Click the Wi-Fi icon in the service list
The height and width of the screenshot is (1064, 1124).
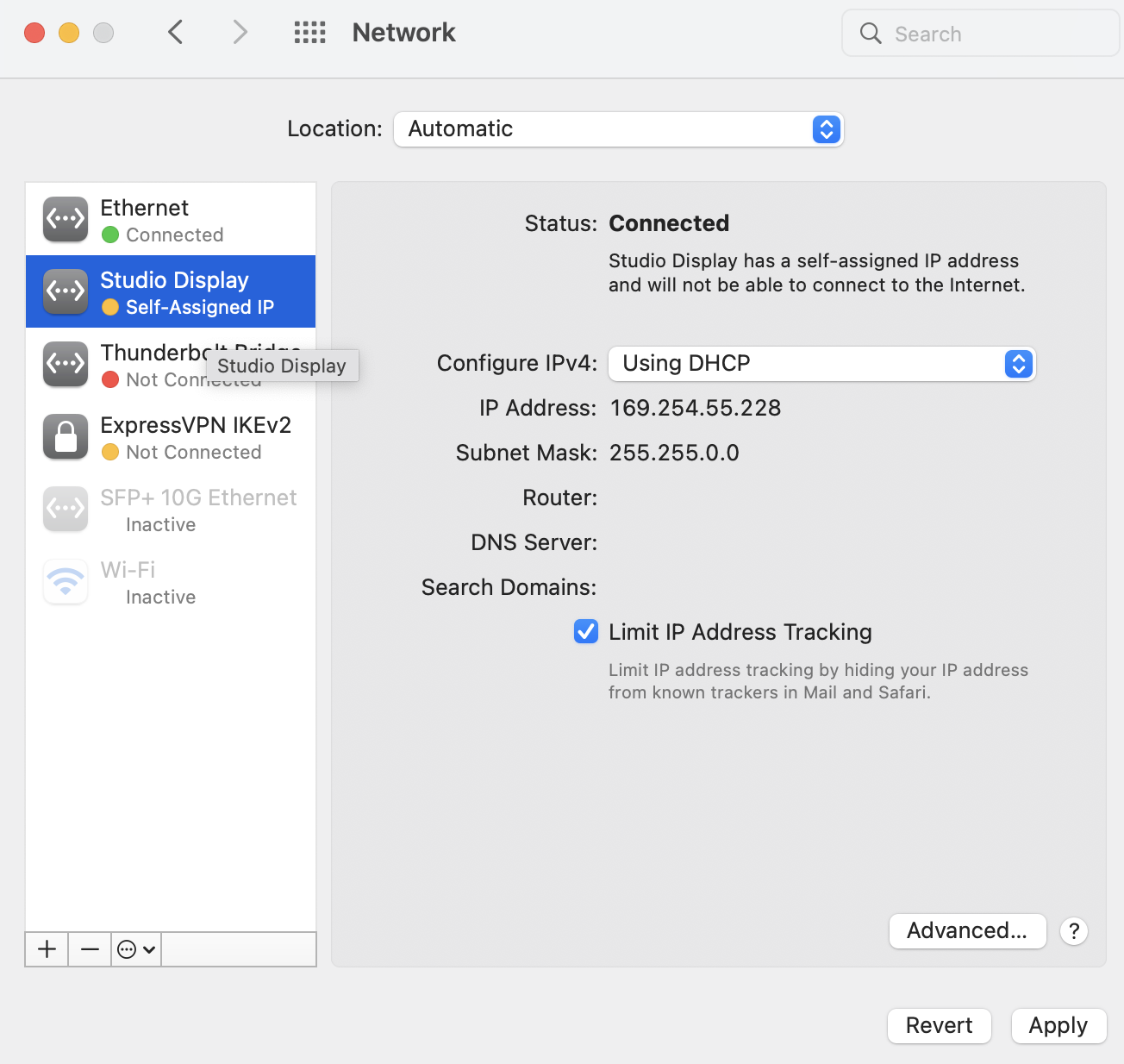coord(66,581)
